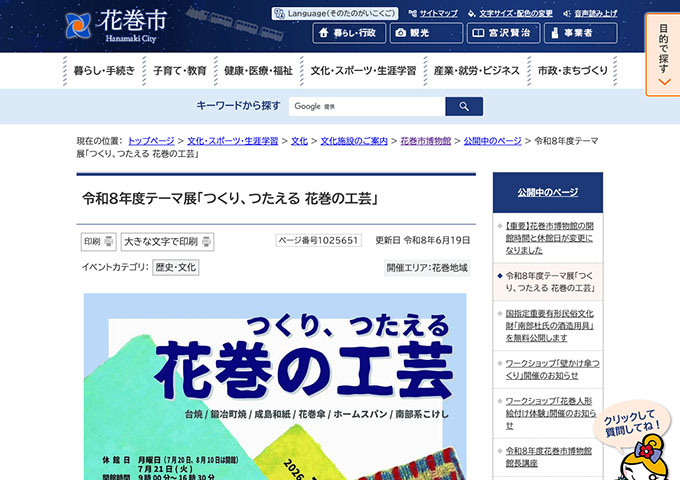Screen dimensions: 680x480
Task: Activate 音声読み上げ link
Action: (590, 13)
